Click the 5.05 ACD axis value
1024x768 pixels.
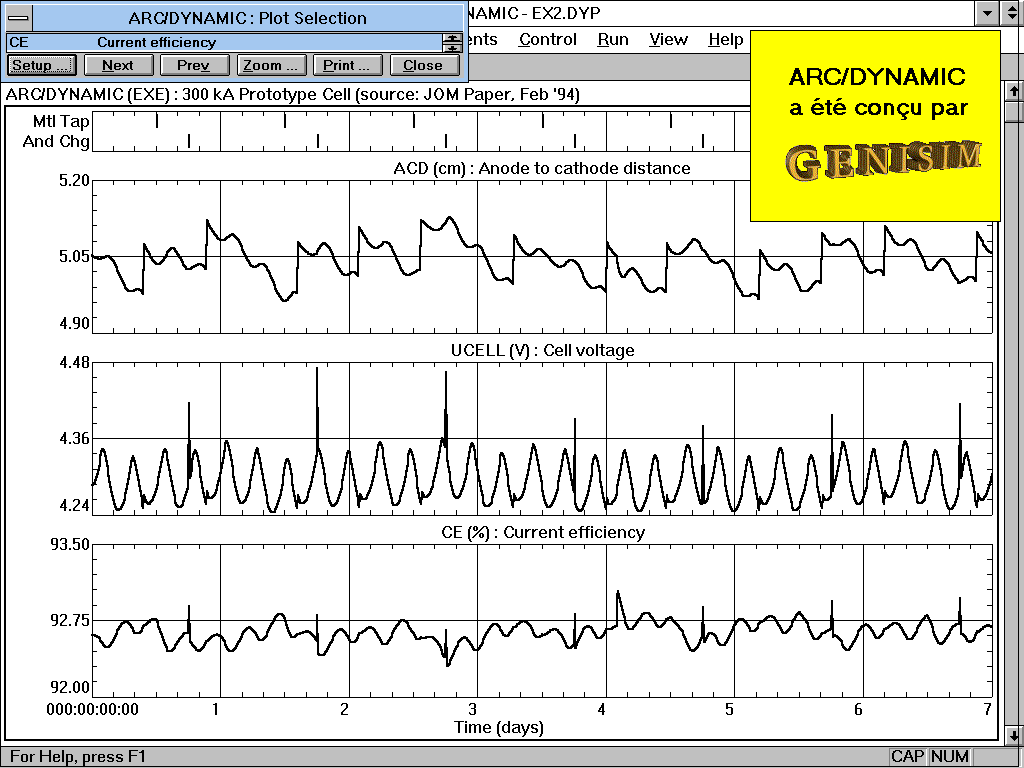(74, 257)
